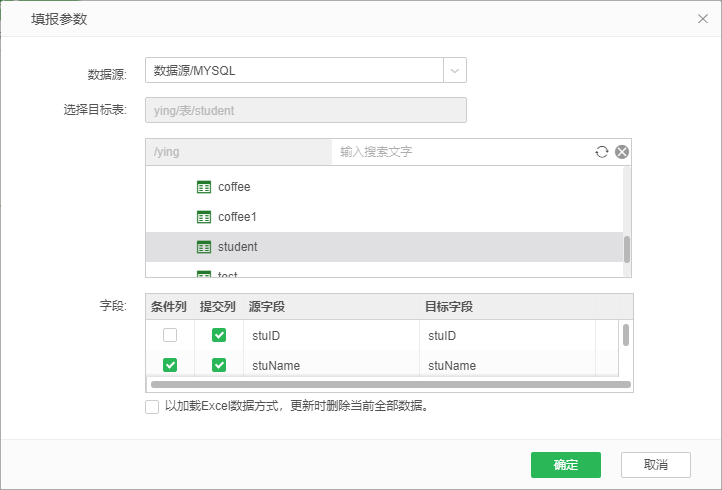
Task: Click the student table icon
Action: (204, 247)
